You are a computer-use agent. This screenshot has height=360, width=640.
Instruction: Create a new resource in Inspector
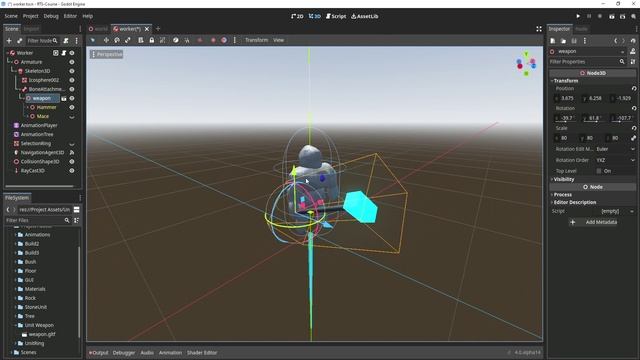tap(553, 41)
